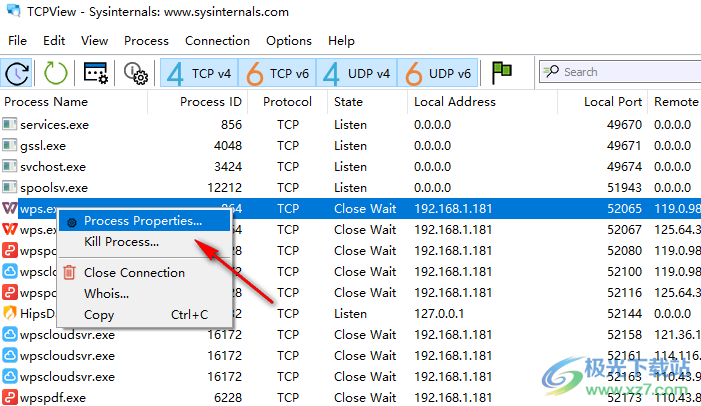
Task: Open the Options menu
Action: 289,41
